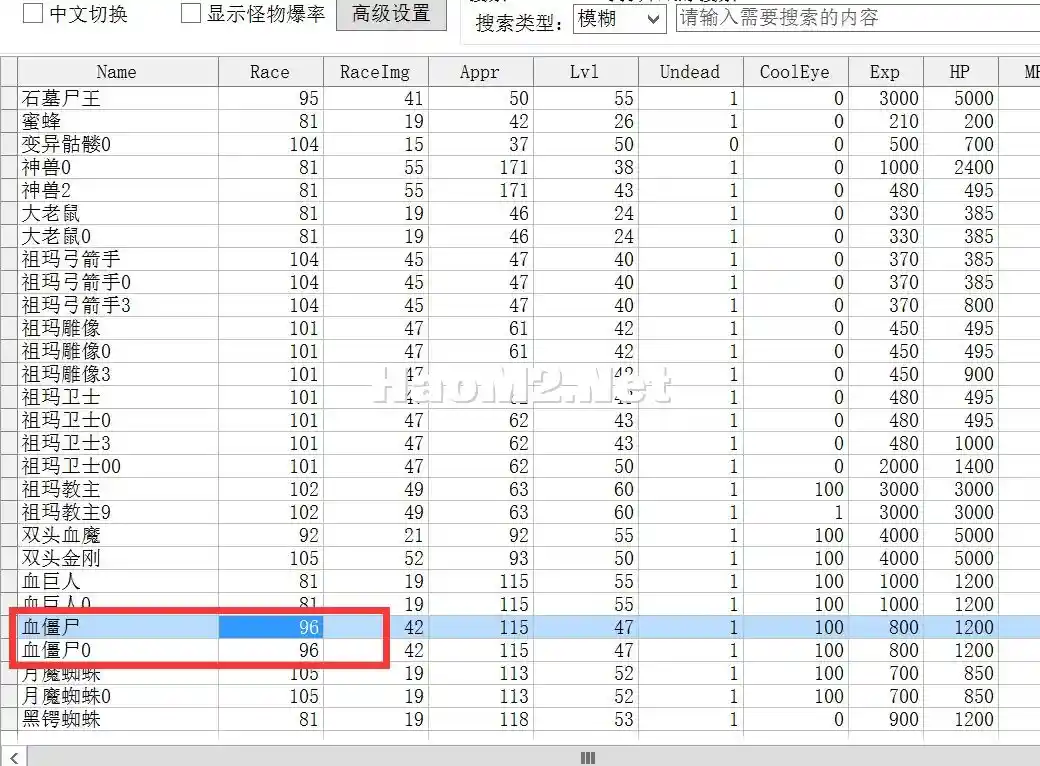Click the Exp column header
The image size is (1040, 766).
(x=885, y=72)
